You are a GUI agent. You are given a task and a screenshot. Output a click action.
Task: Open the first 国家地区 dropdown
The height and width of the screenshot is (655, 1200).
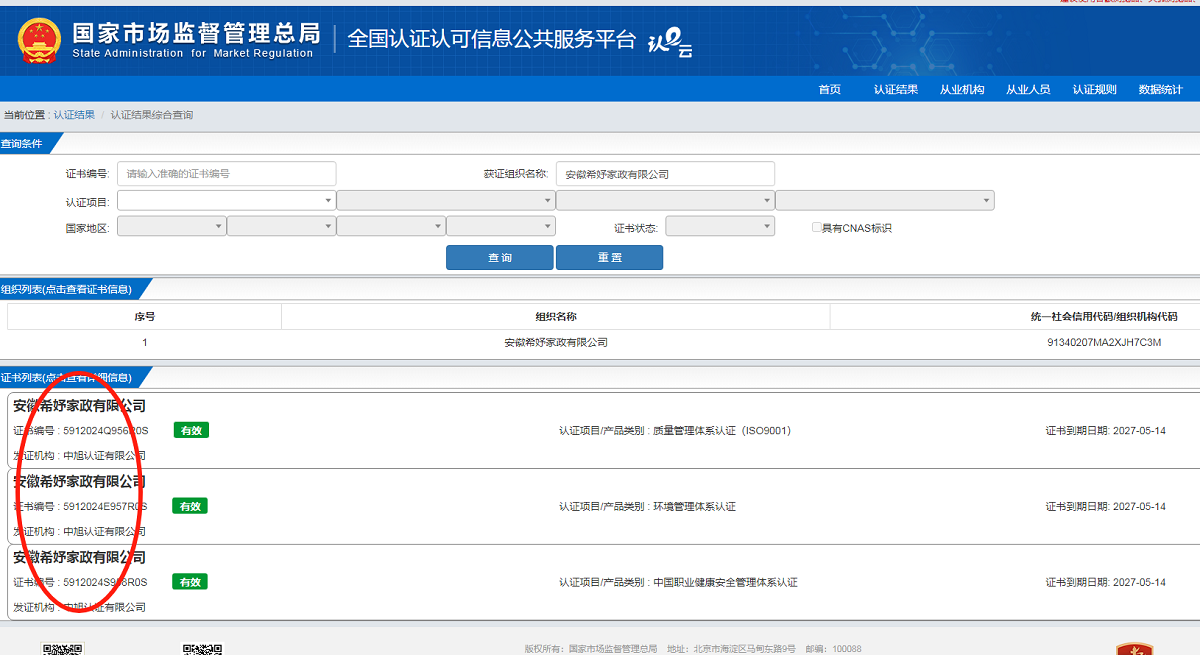click(171, 227)
